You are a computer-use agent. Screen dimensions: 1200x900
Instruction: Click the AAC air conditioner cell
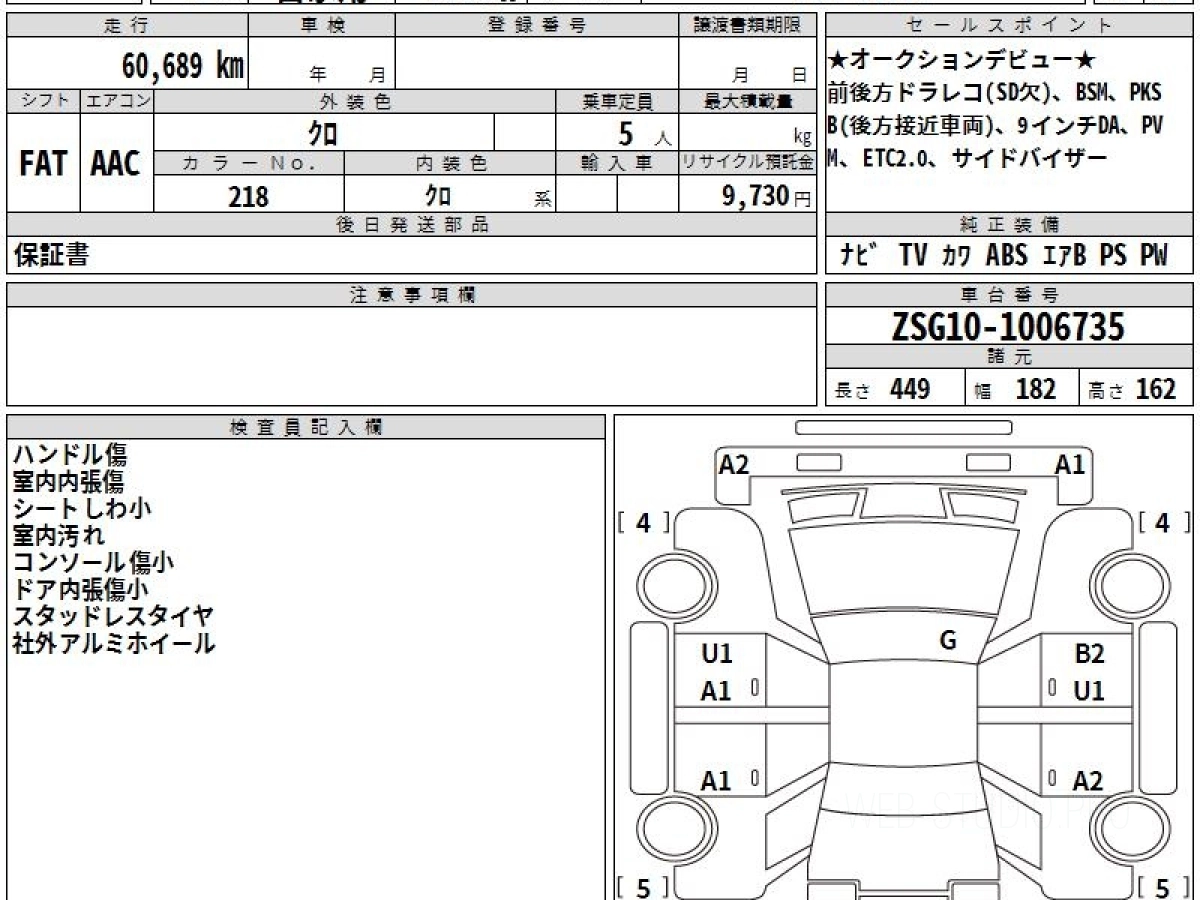click(x=116, y=164)
